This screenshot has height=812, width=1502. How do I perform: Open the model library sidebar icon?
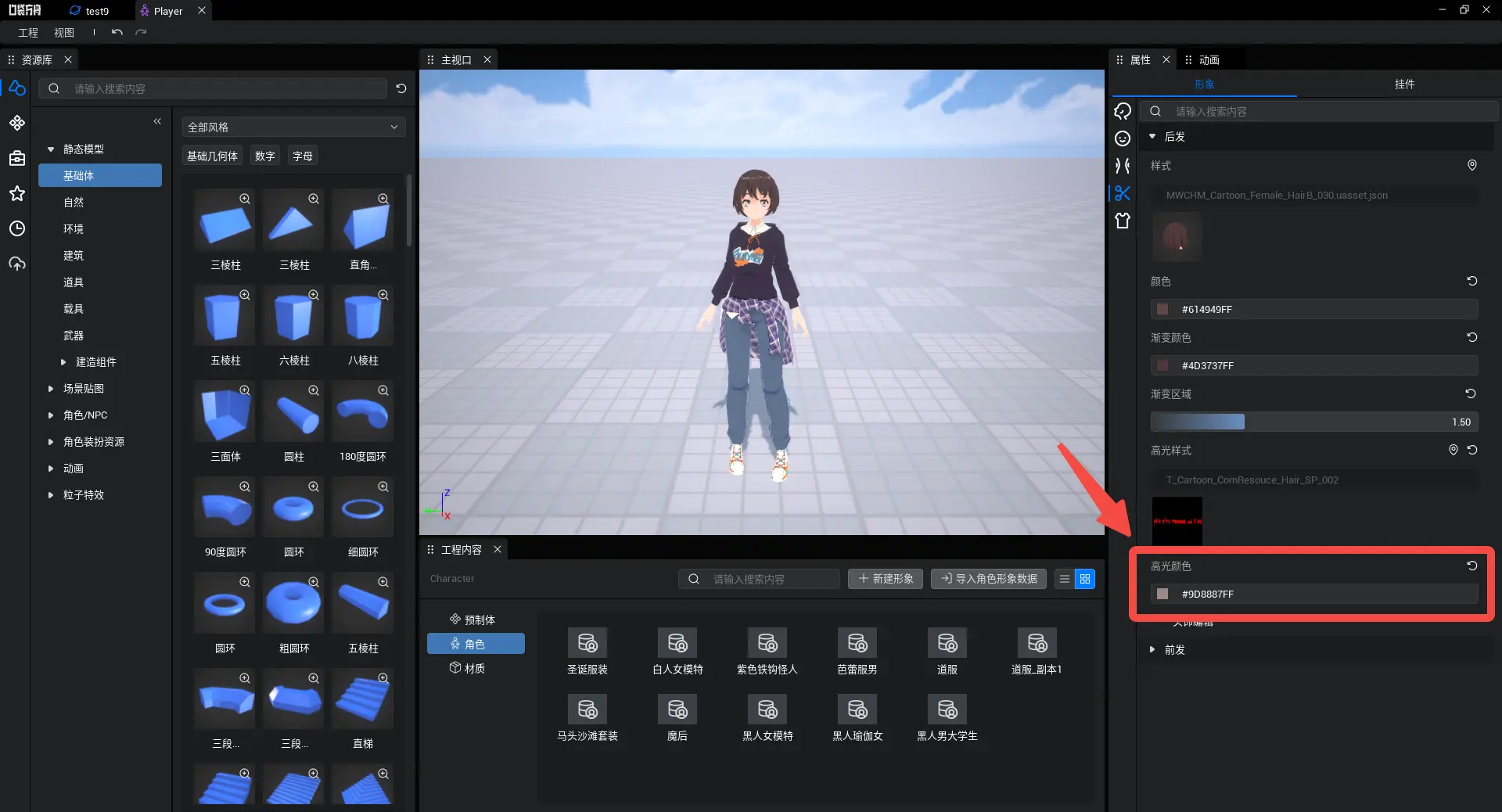pos(16,88)
